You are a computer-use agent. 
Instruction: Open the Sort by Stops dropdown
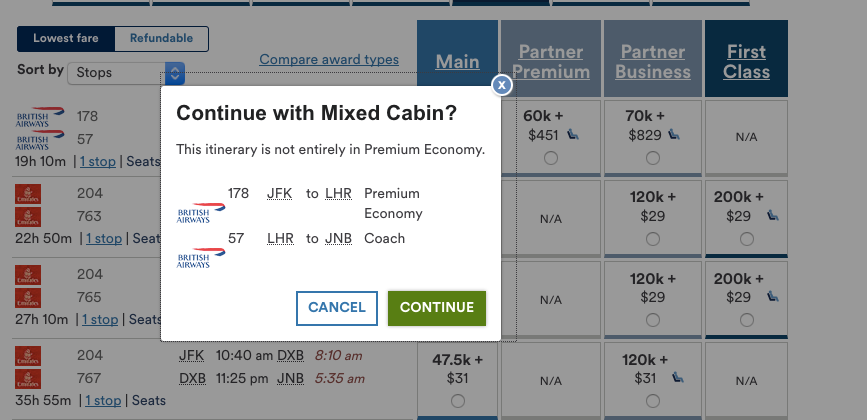tap(176, 73)
